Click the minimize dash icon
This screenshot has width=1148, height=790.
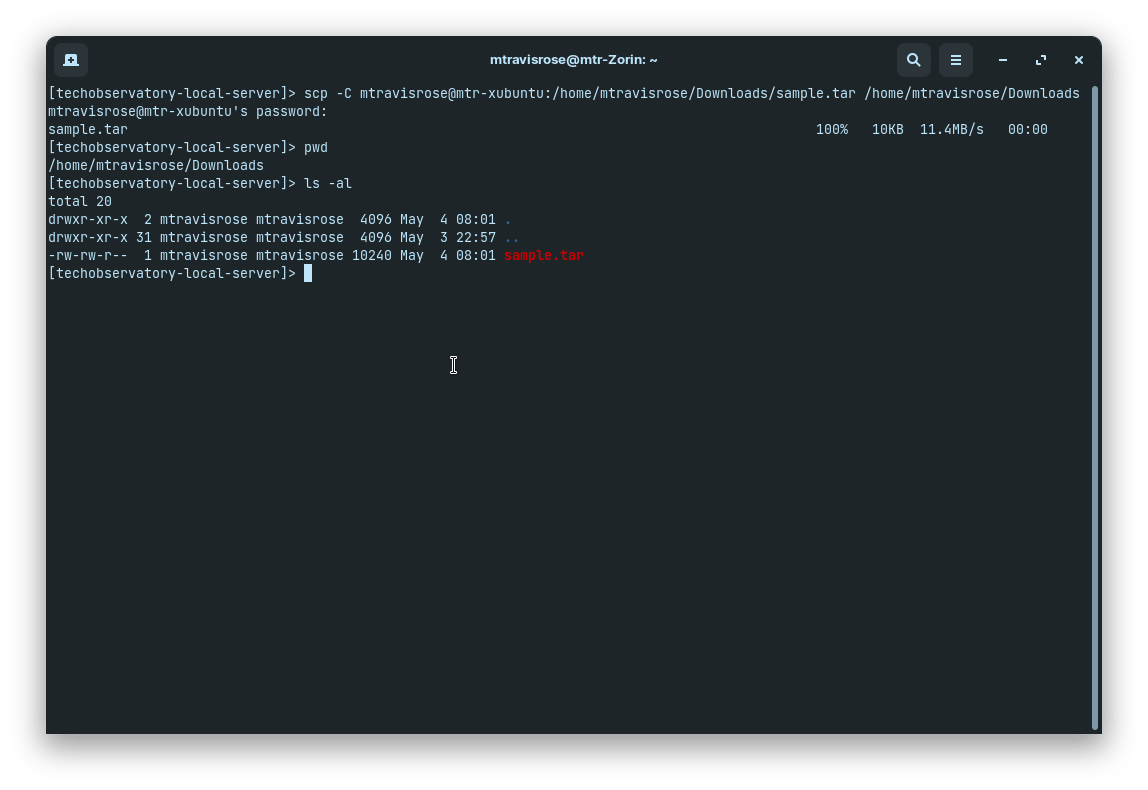(x=1002, y=60)
